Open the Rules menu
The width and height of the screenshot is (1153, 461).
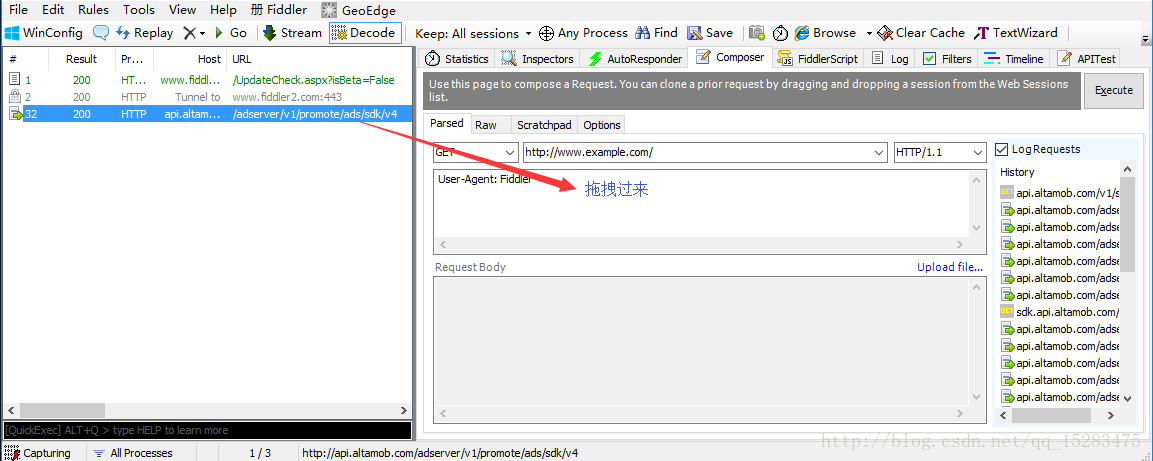93,10
